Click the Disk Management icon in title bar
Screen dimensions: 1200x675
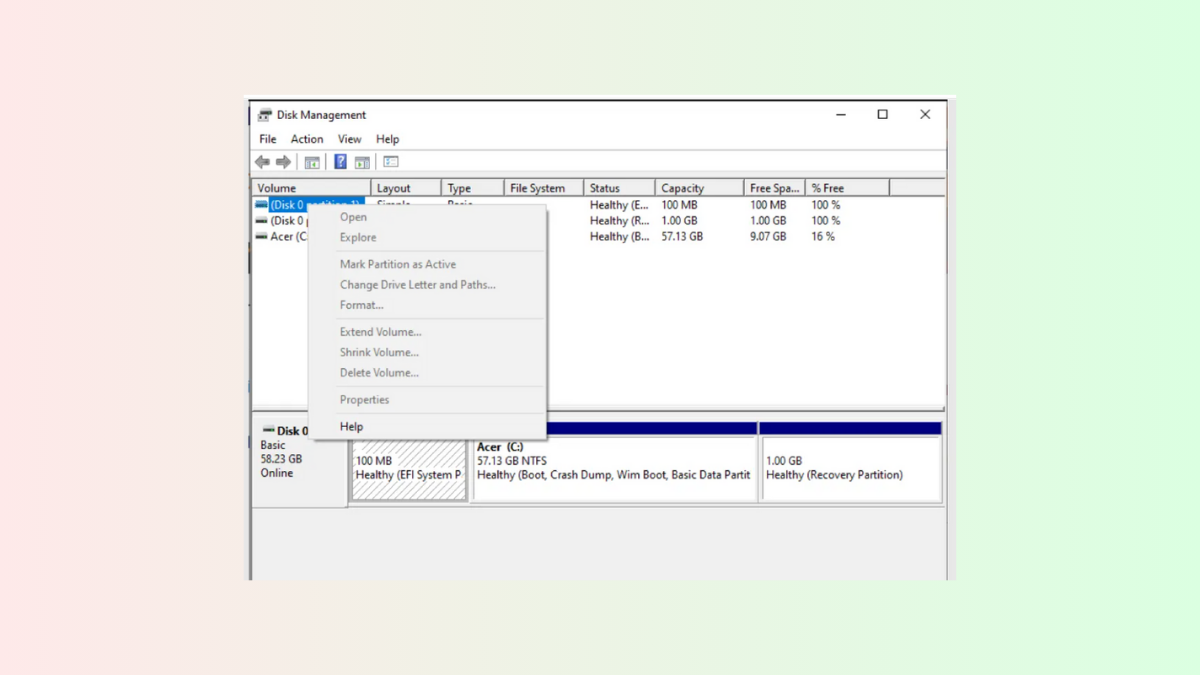coord(265,114)
